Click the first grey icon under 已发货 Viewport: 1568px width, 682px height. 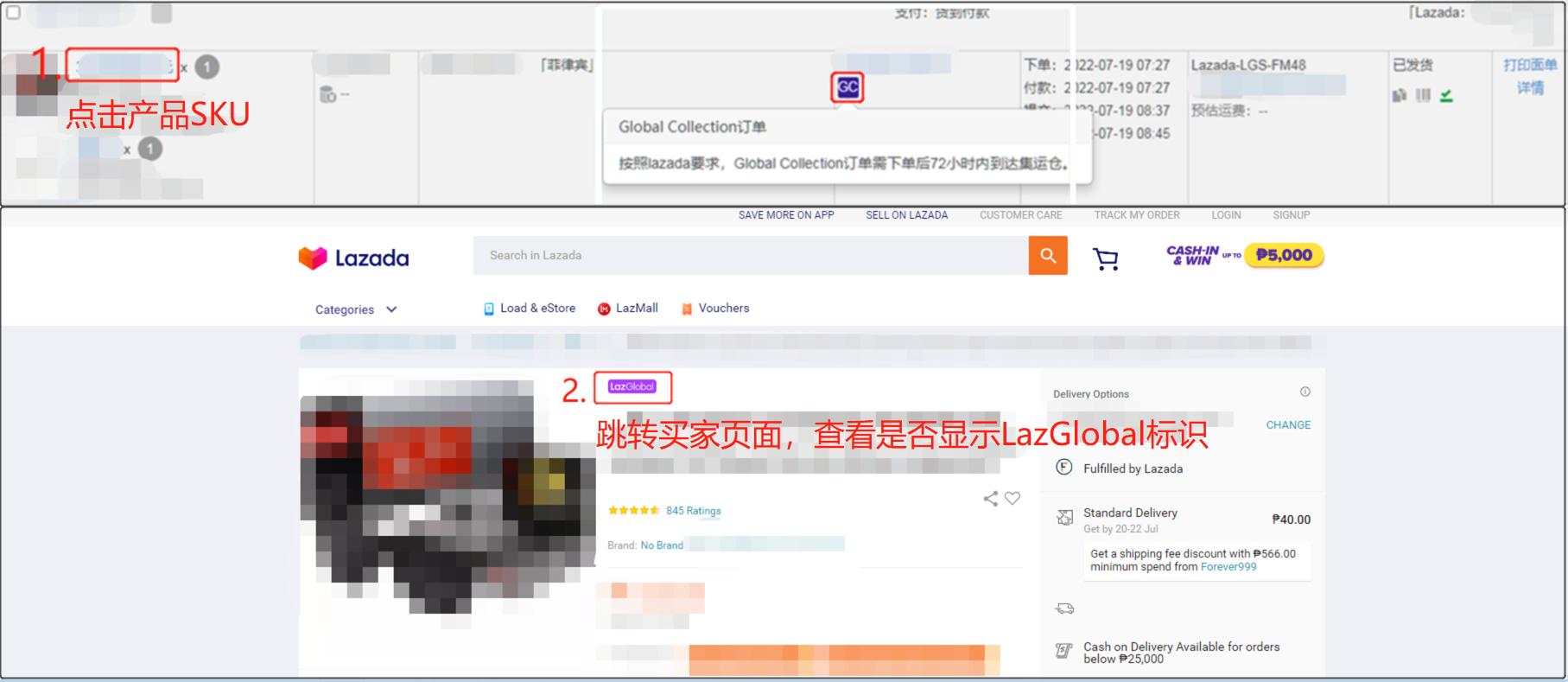[x=1400, y=95]
